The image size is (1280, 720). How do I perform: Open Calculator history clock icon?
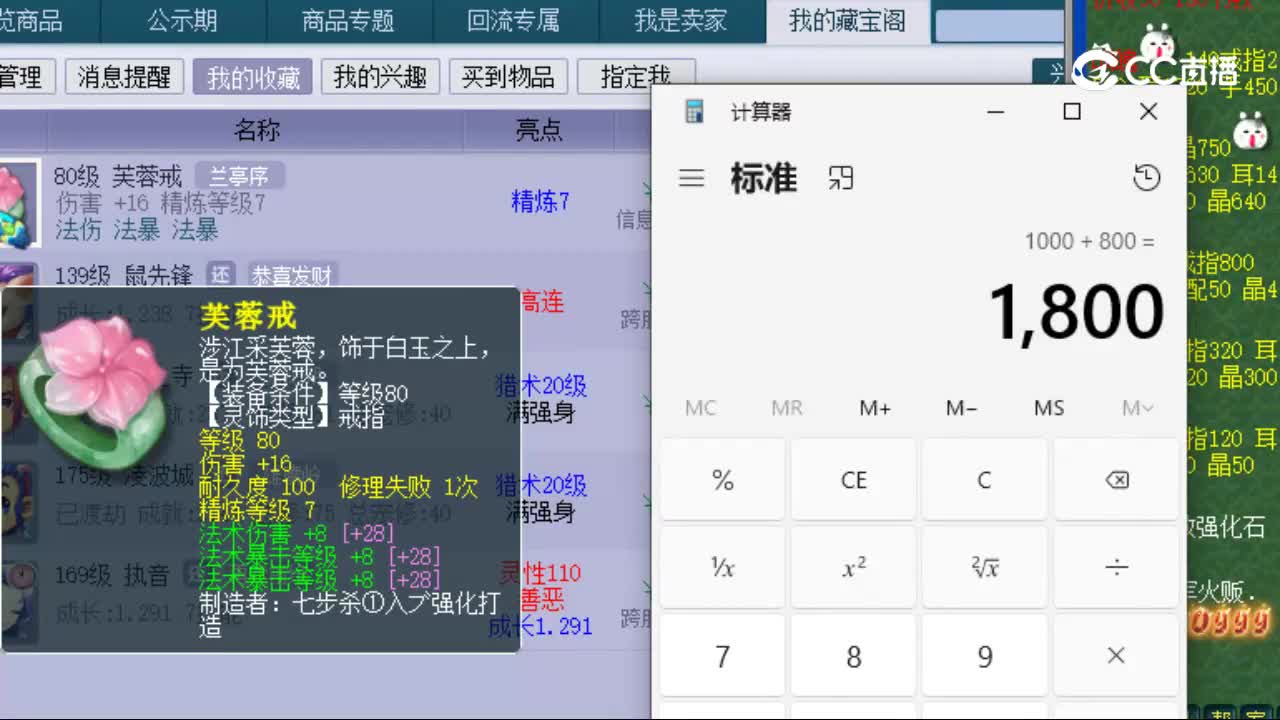(1146, 178)
